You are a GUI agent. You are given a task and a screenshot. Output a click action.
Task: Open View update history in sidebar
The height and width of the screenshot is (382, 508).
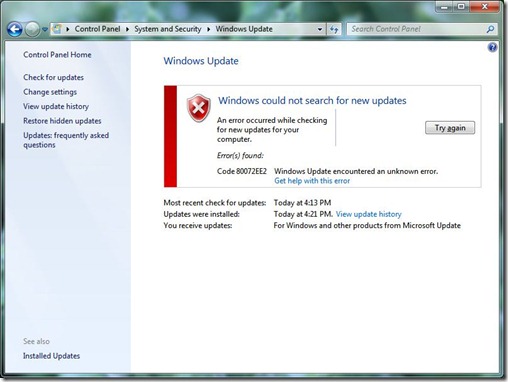[x=56, y=106]
